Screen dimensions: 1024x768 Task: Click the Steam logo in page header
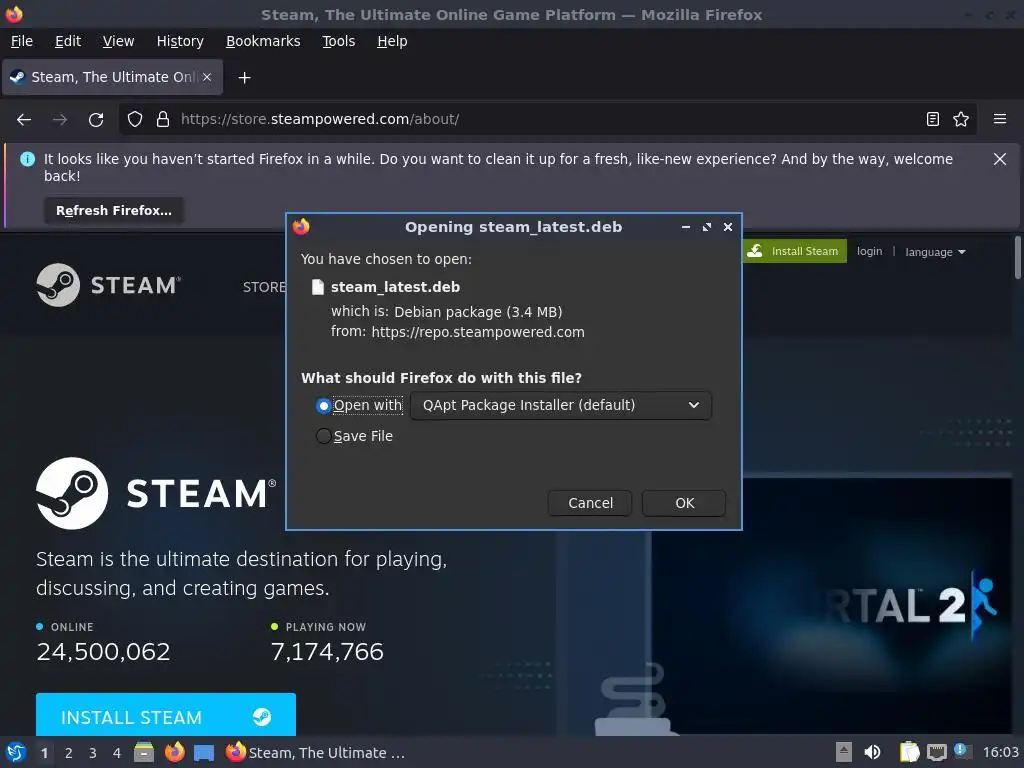pyautogui.click(x=108, y=285)
